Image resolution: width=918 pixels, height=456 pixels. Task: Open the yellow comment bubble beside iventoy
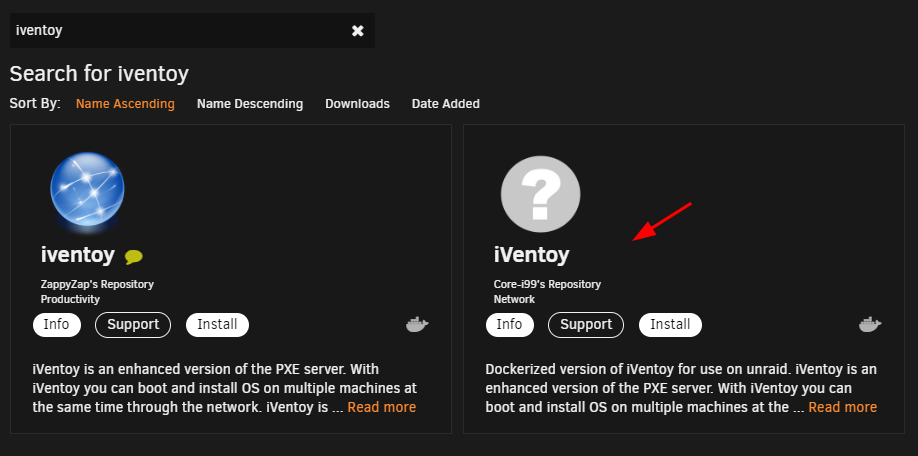point(133,256)
